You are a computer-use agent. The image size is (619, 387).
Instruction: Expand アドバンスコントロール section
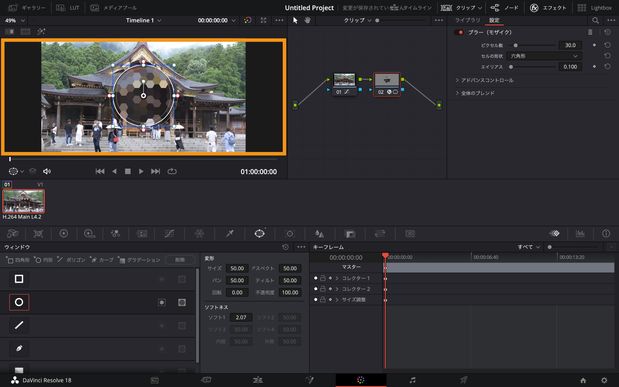[x=484, y=80]
